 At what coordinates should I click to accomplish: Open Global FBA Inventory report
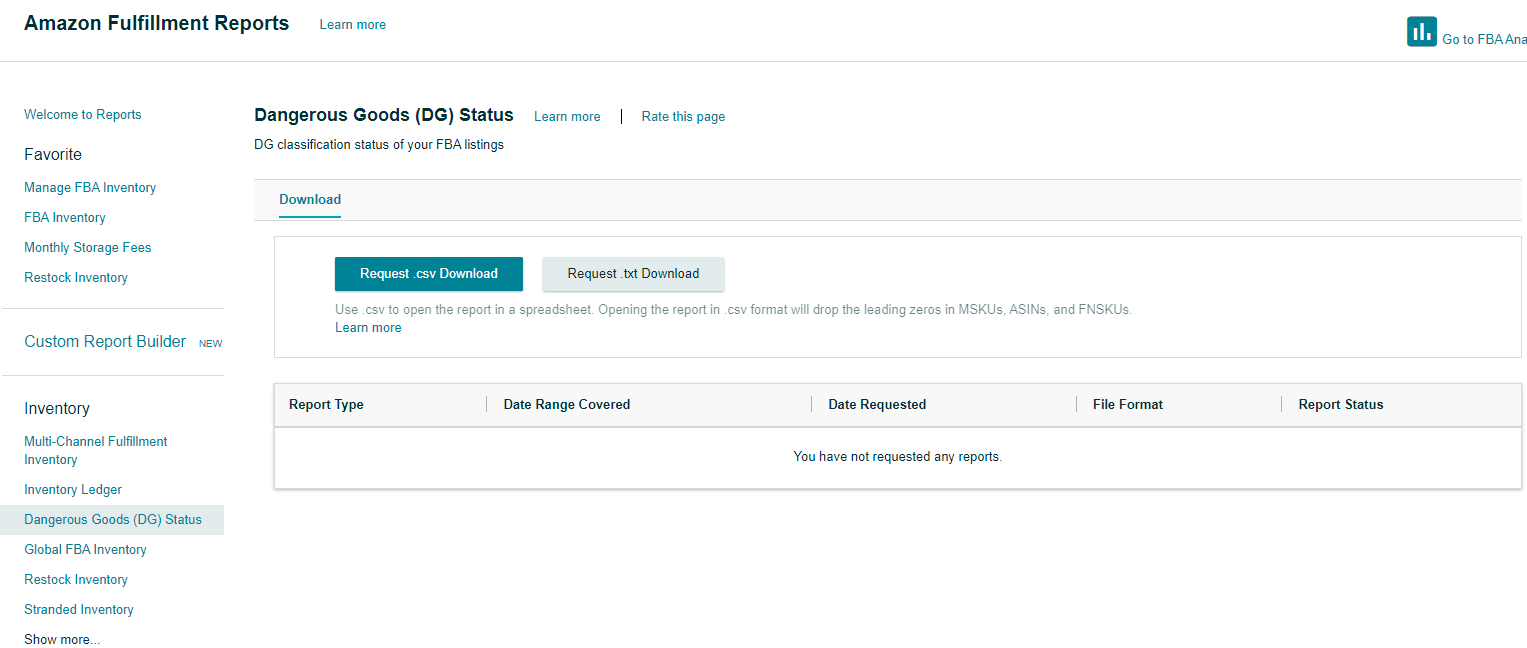tap(85, 549)
